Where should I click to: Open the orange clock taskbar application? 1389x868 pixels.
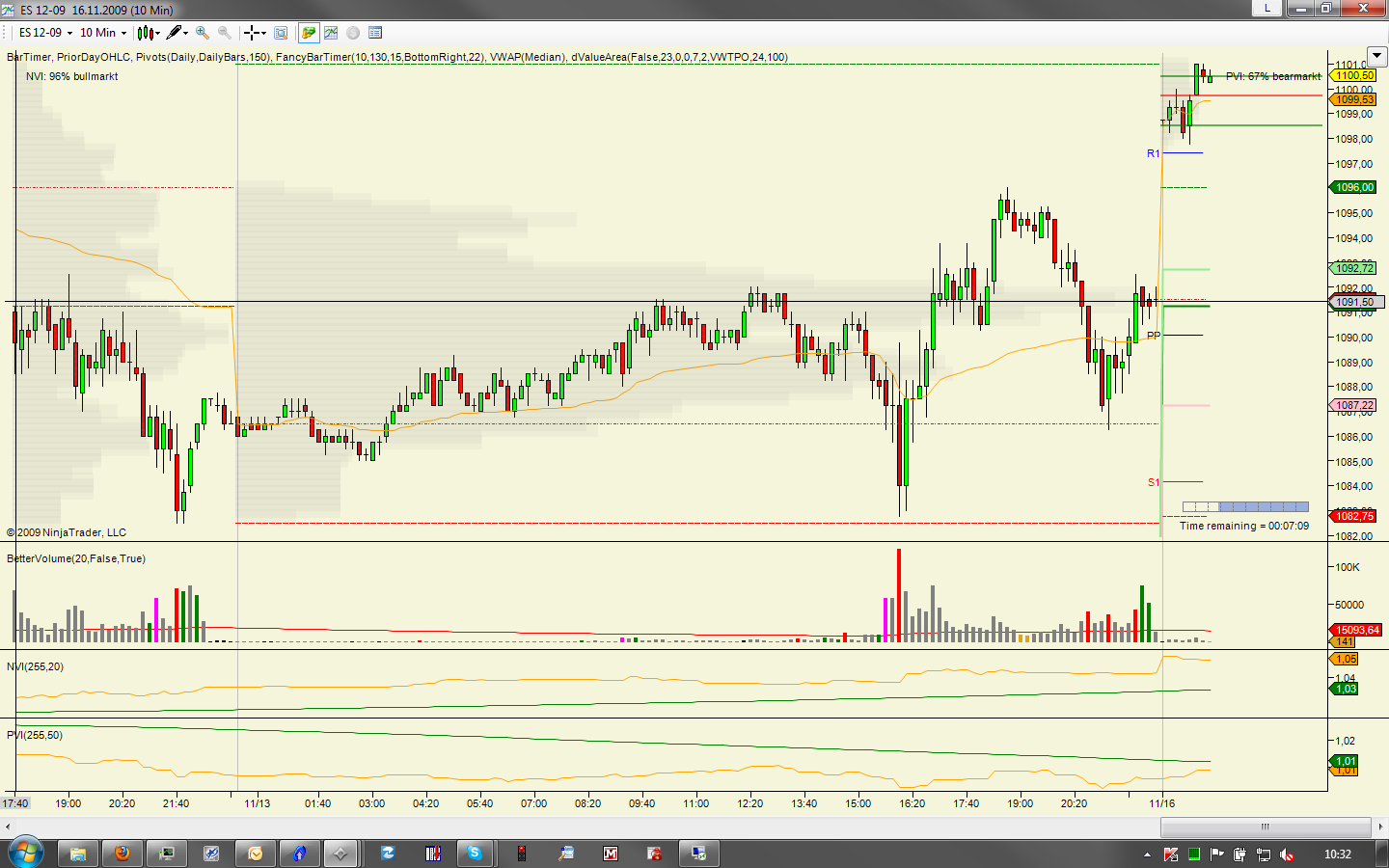(256, 854)
